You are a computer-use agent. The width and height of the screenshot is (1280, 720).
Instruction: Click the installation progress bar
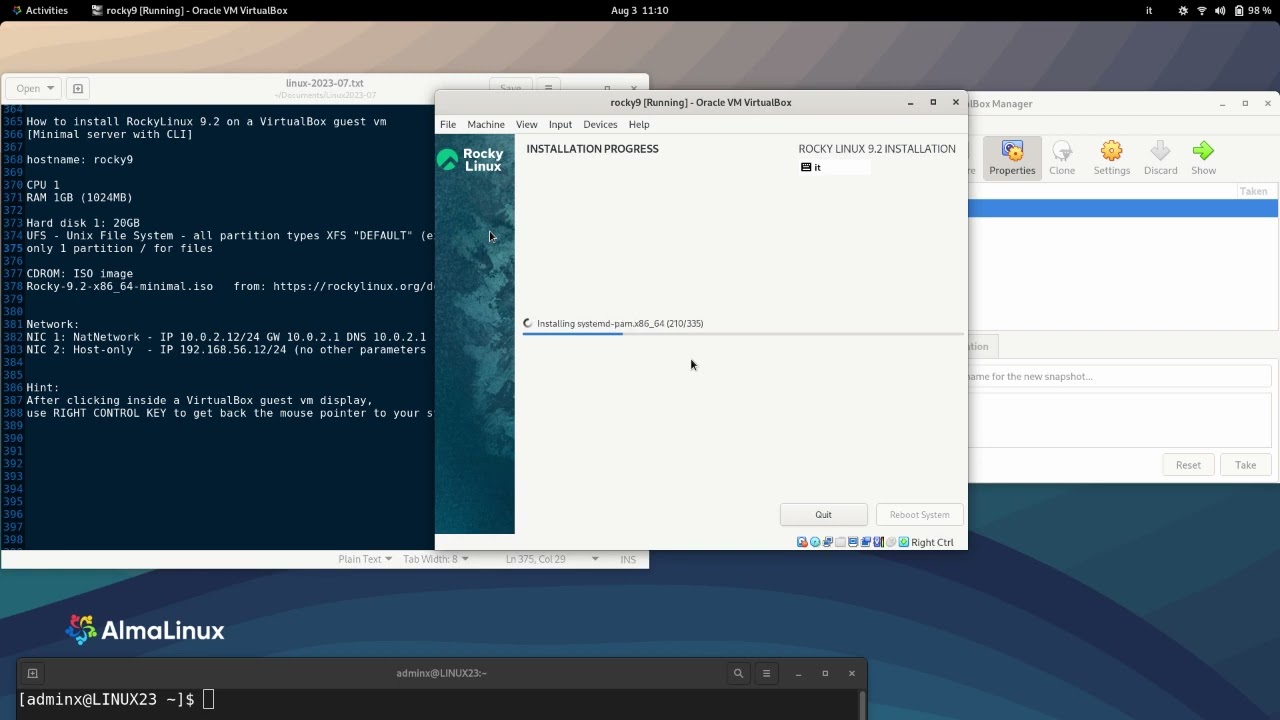pos(742,334)
